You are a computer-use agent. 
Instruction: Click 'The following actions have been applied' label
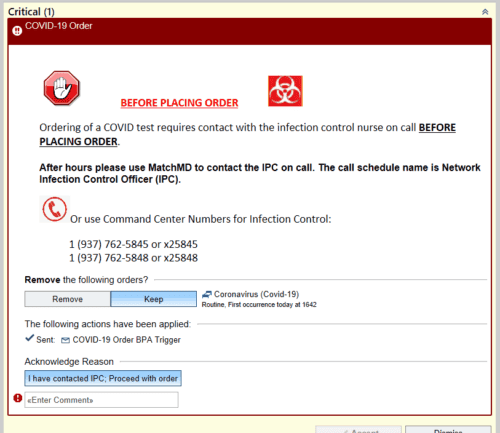[108, 324]
